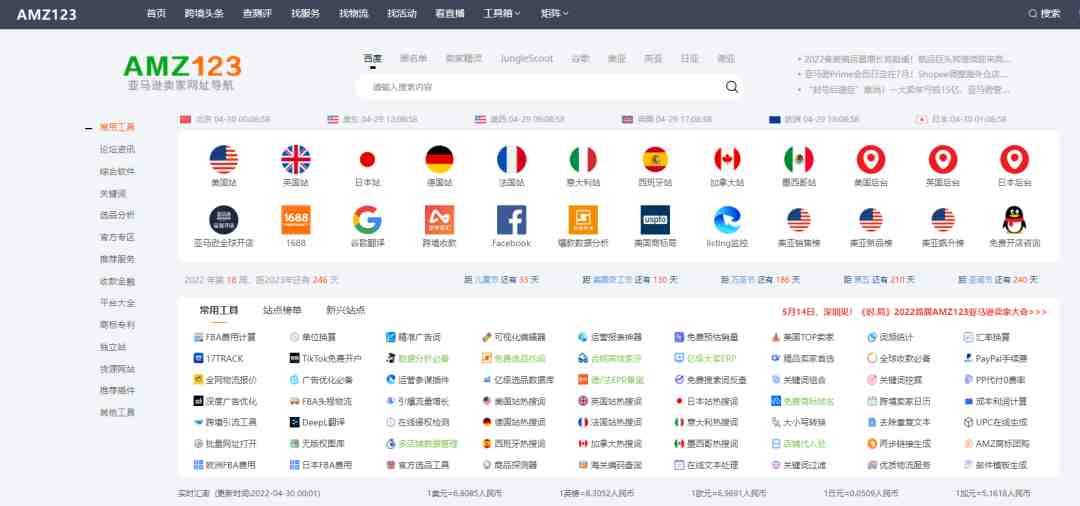
Task: Open the 汇率换算 tool link
Action: 986,337
